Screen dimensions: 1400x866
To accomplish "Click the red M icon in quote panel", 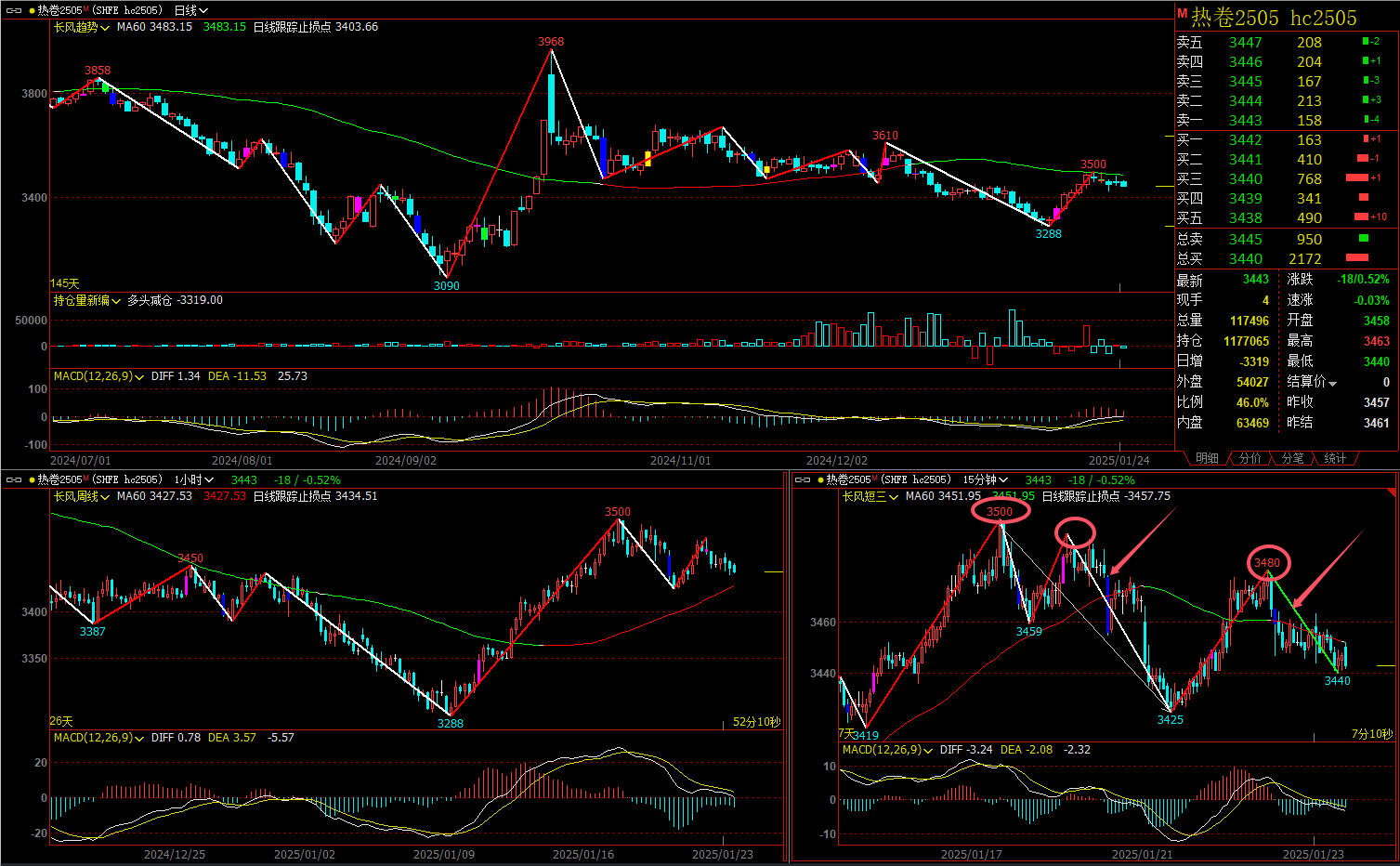I will [x=1183, y=14].
